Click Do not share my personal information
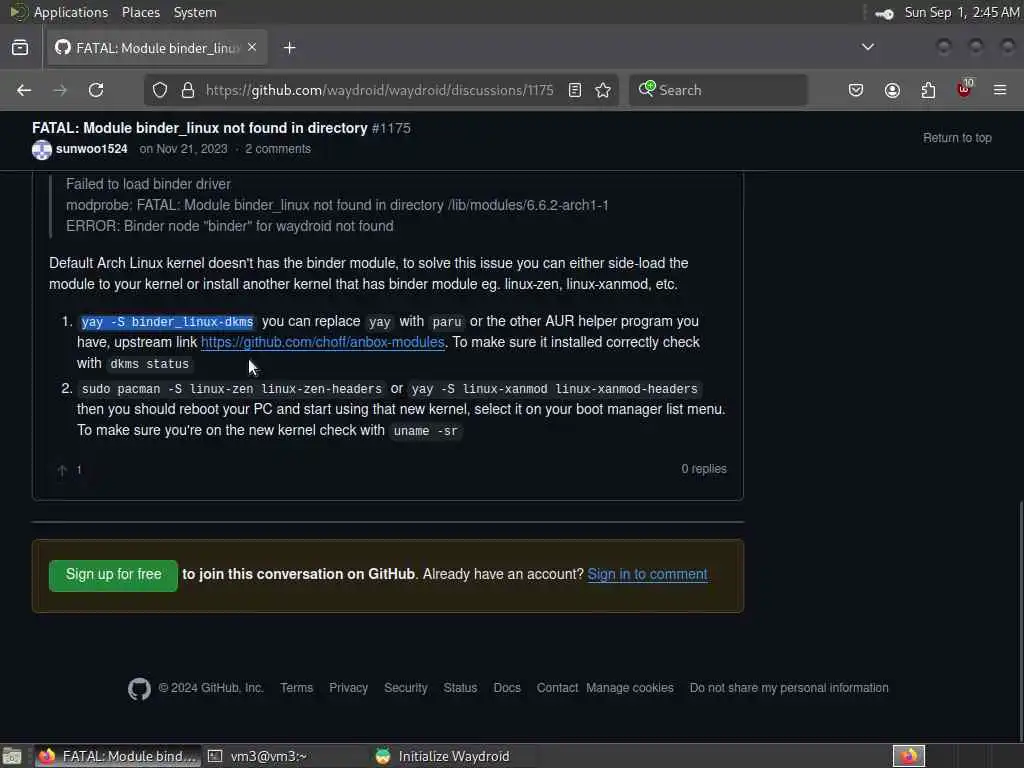Viewport: 1024px width, 768px height. [x=789, y=688]
